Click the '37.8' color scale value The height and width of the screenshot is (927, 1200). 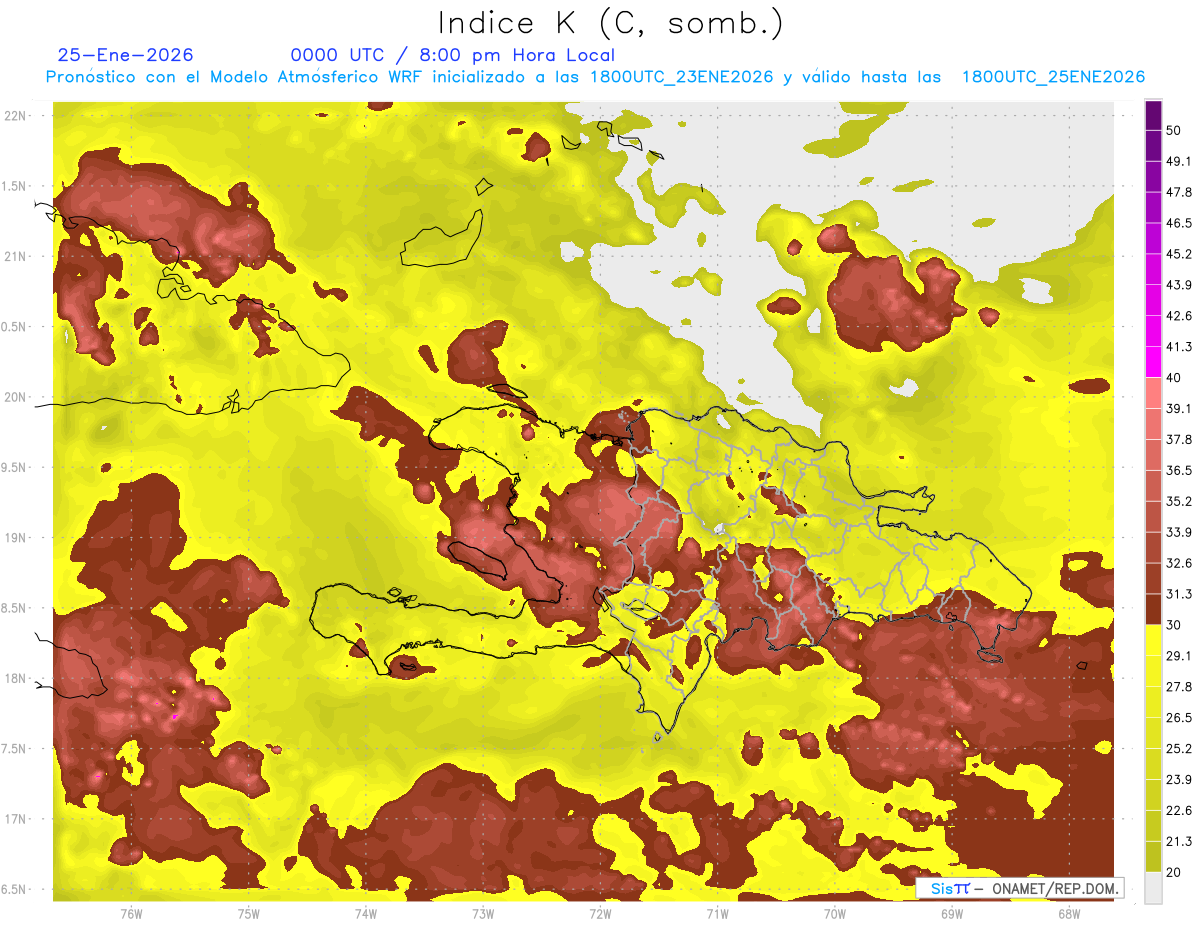click(1179, 439)
